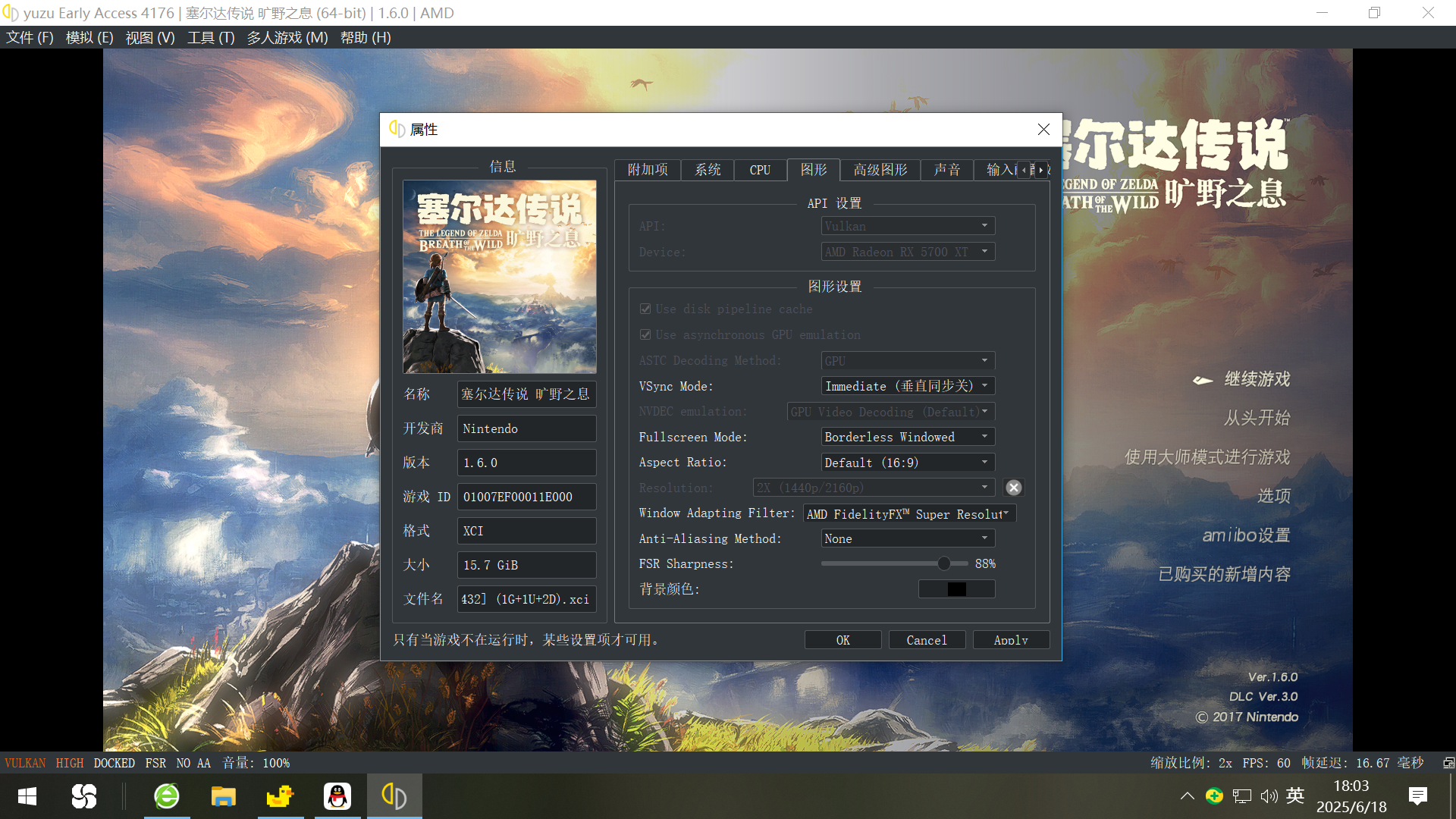The height and width of the screenshot is (819, 1456).
Task: Open the 工具 (T) menu
Action: pos(211,38)
